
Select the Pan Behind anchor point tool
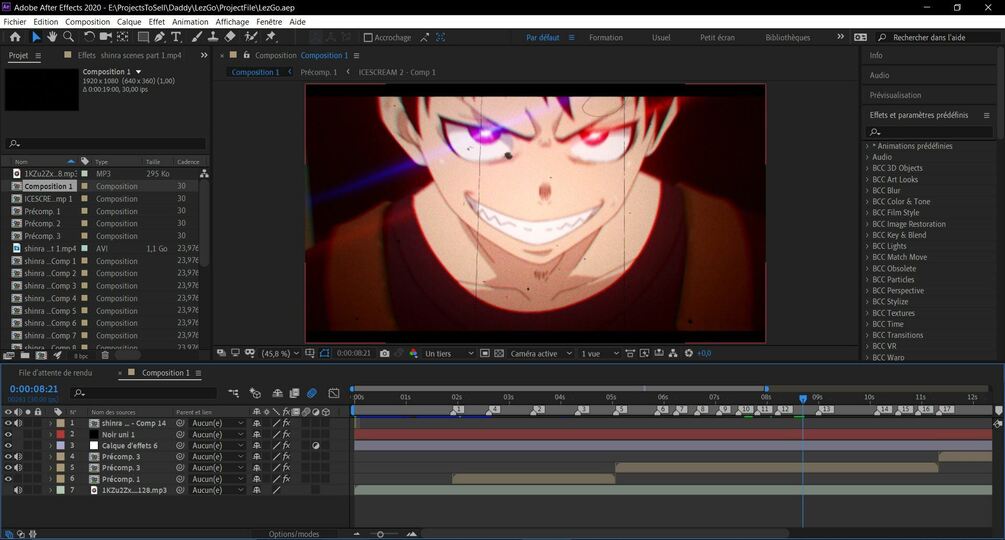tap(122, 37)
